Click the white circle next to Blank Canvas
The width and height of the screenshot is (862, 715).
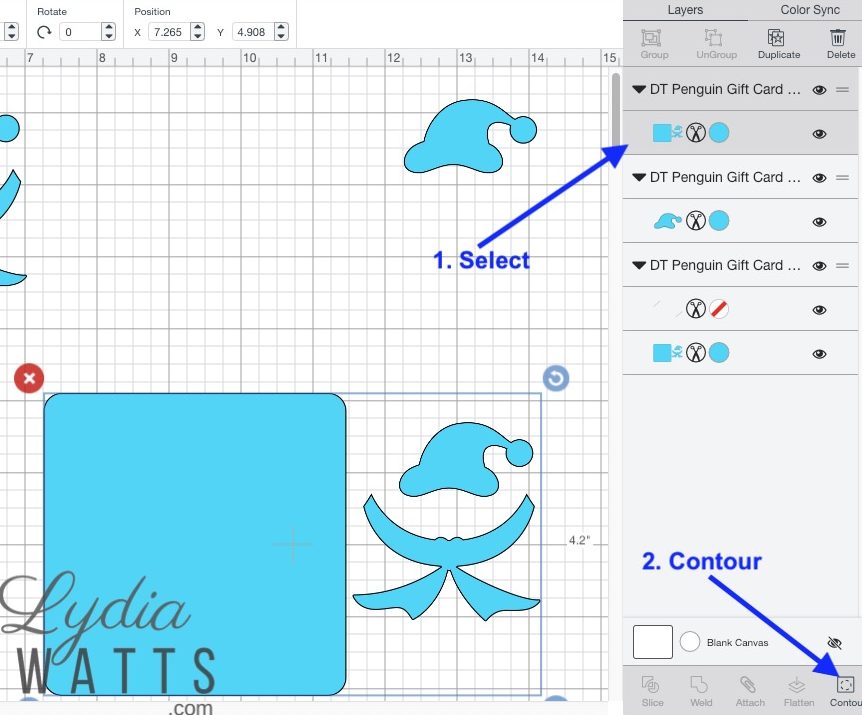pos(690,641)
